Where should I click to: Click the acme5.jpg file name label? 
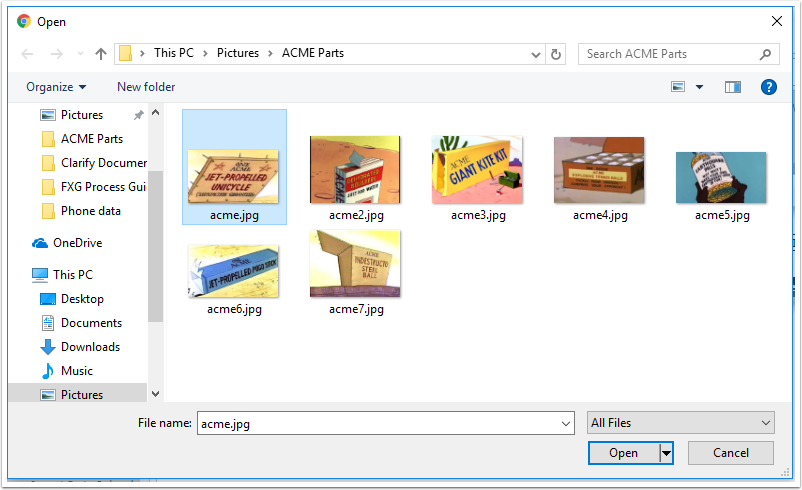pyautogui.click(x=722, y=215)
